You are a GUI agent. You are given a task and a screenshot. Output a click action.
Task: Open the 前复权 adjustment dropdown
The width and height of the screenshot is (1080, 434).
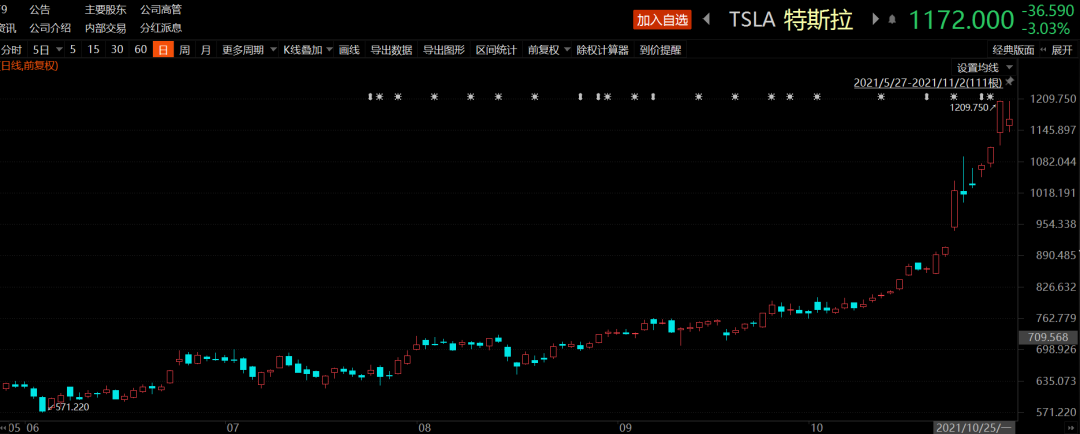pyautogui.click(x=548, y=50)
